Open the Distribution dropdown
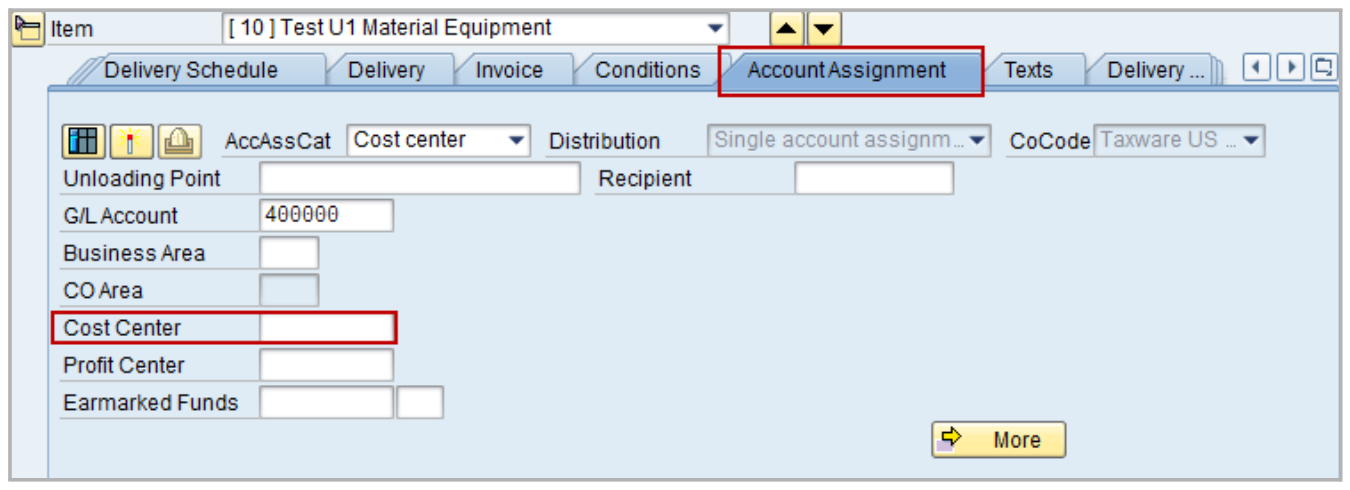1350x490 pixels. pyautogui.click(x=976, y=141)
